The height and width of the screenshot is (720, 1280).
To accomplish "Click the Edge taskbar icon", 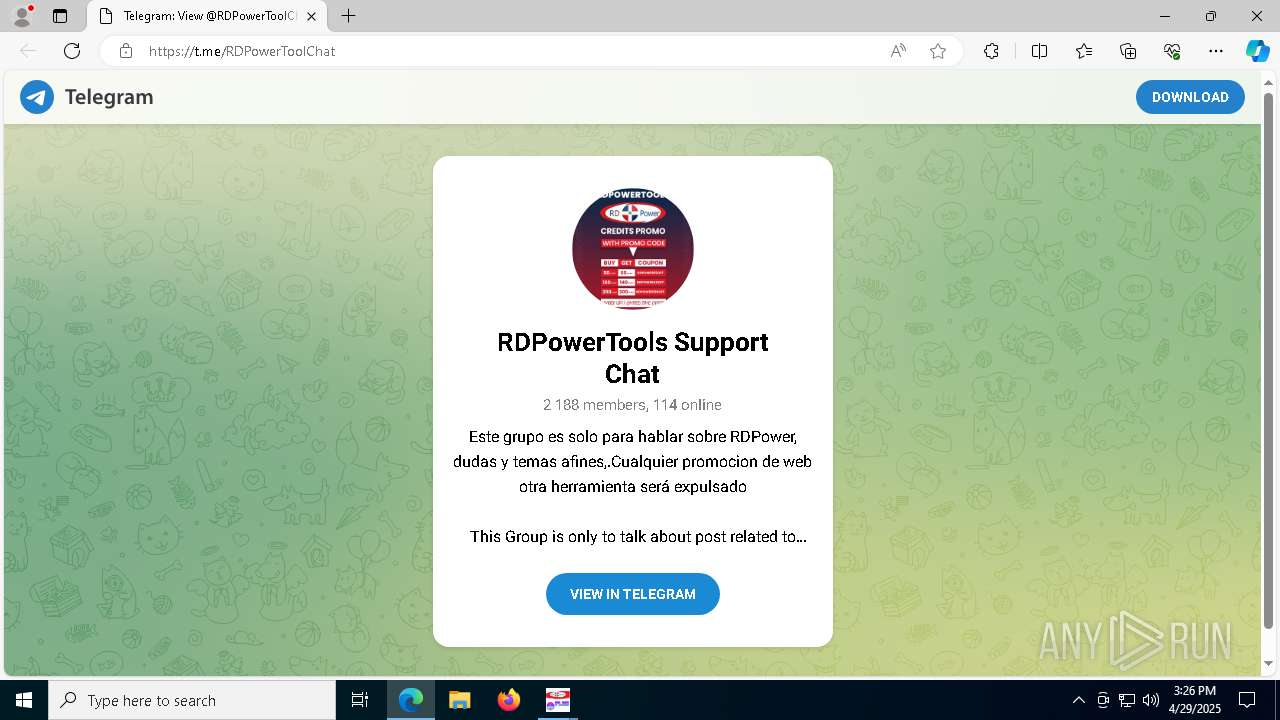I will click(411, 700).
